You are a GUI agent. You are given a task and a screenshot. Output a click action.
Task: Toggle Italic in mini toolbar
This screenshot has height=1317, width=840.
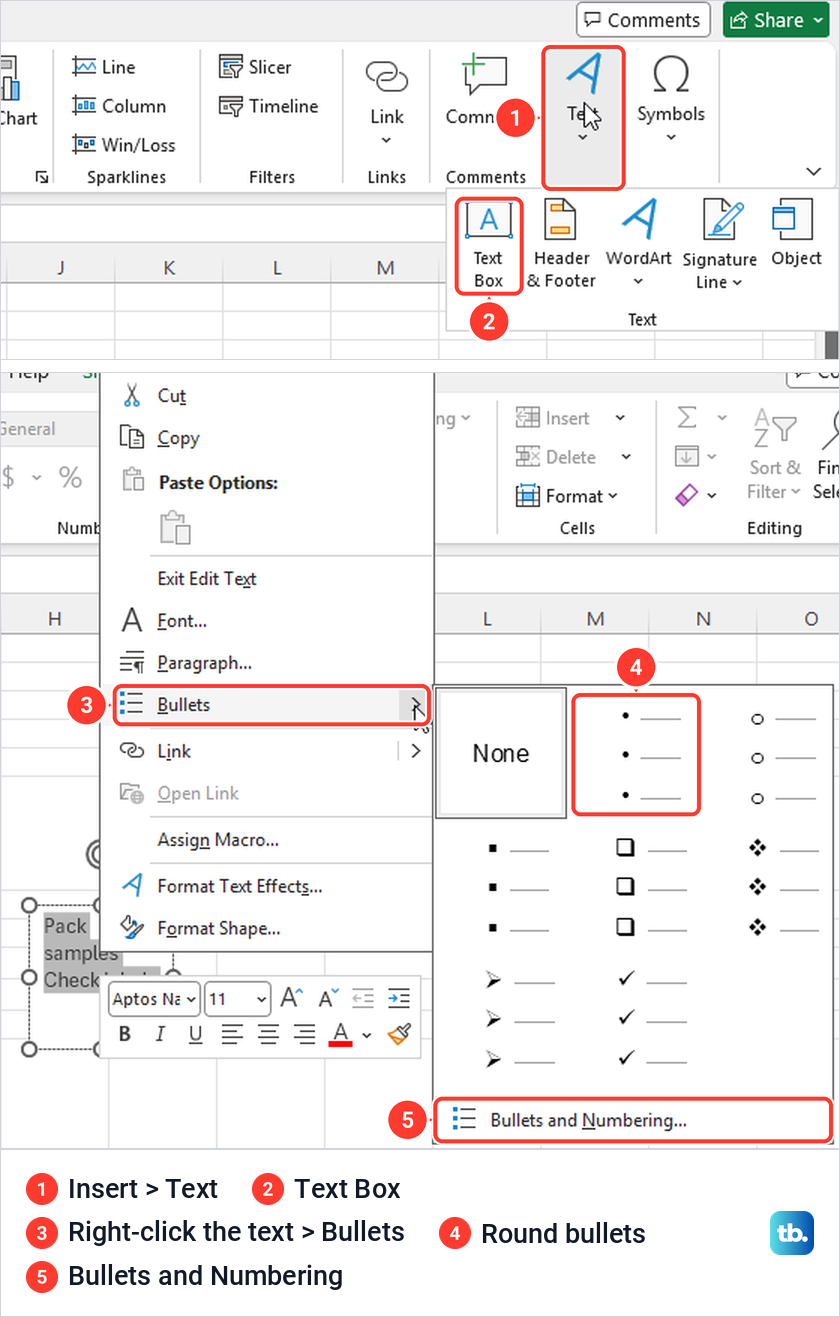coord(160,1034)
